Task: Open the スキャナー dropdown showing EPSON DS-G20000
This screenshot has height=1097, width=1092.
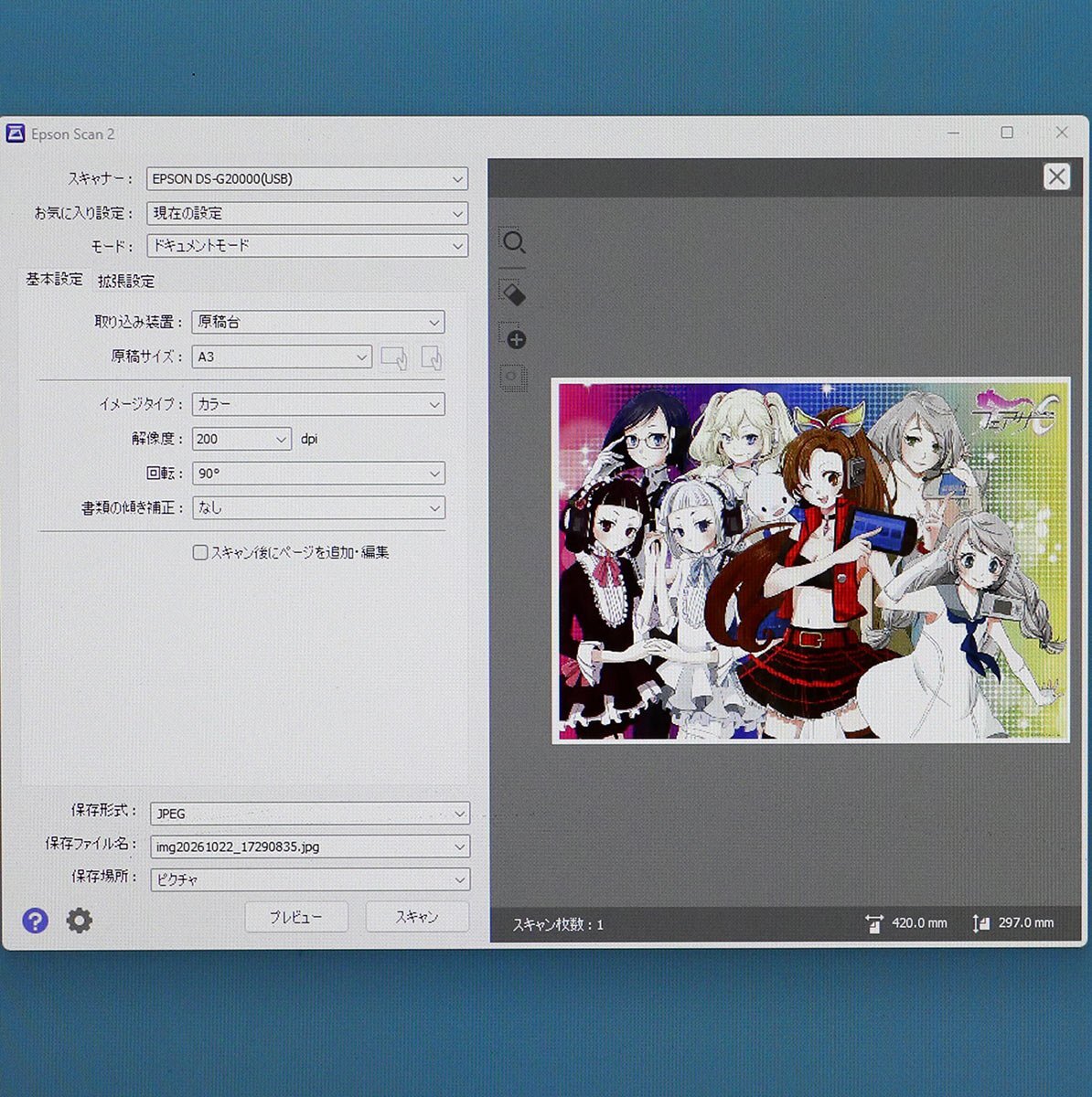Action: (x=307, y=179)
